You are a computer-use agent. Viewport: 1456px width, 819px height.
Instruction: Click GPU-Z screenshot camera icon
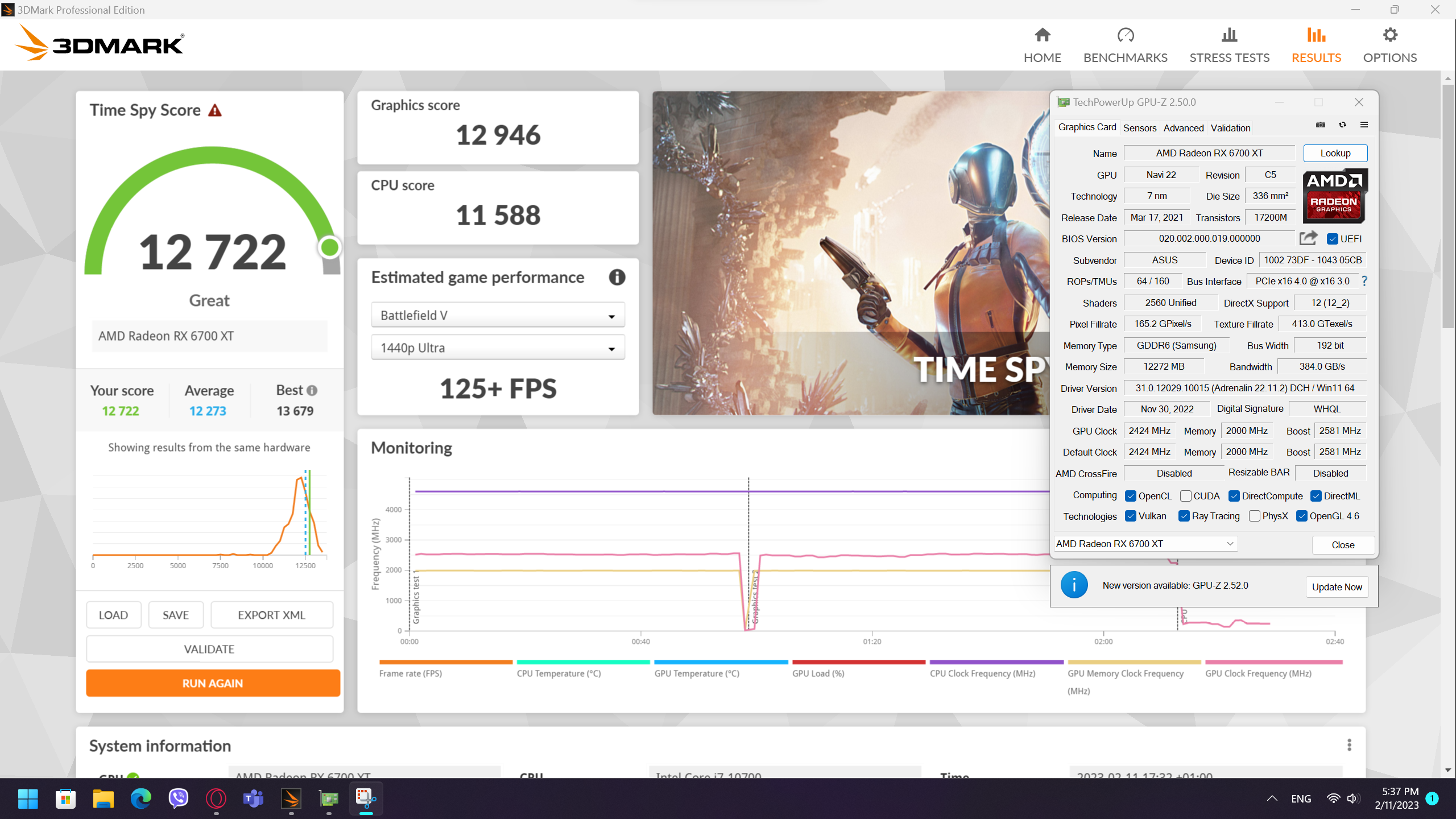[x=1321, y=125]
